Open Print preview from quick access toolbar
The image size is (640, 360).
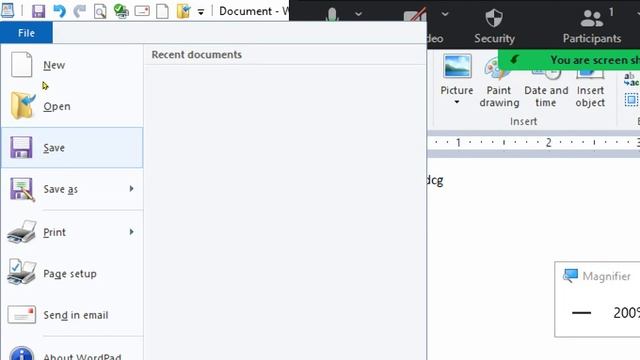pos(100,11)
